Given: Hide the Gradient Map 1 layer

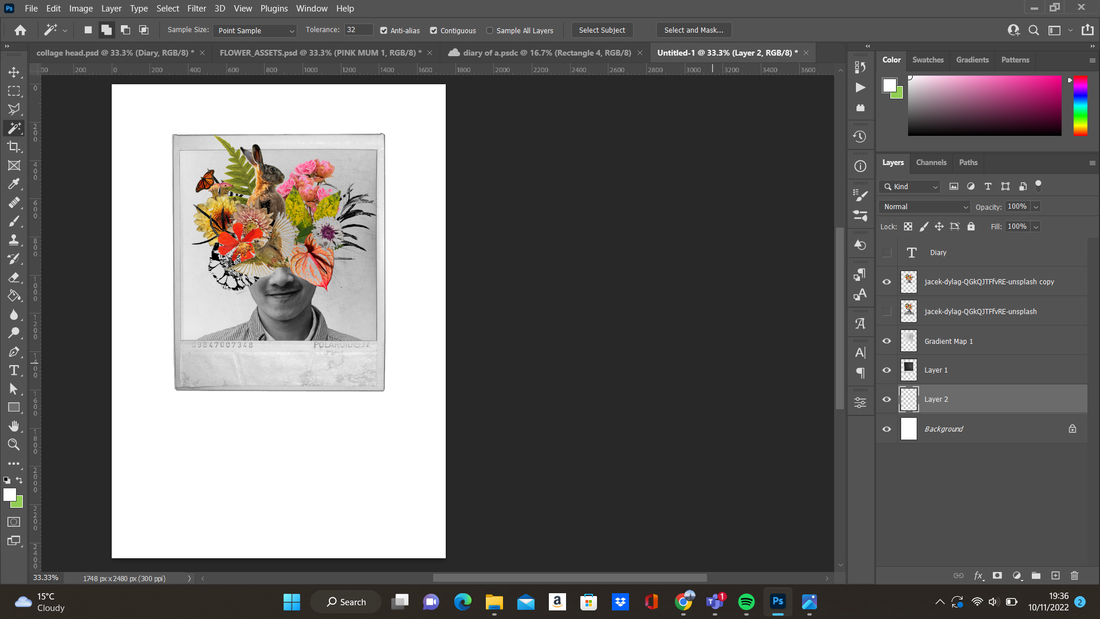Looking at the screenshot, I should coord(887,341).
